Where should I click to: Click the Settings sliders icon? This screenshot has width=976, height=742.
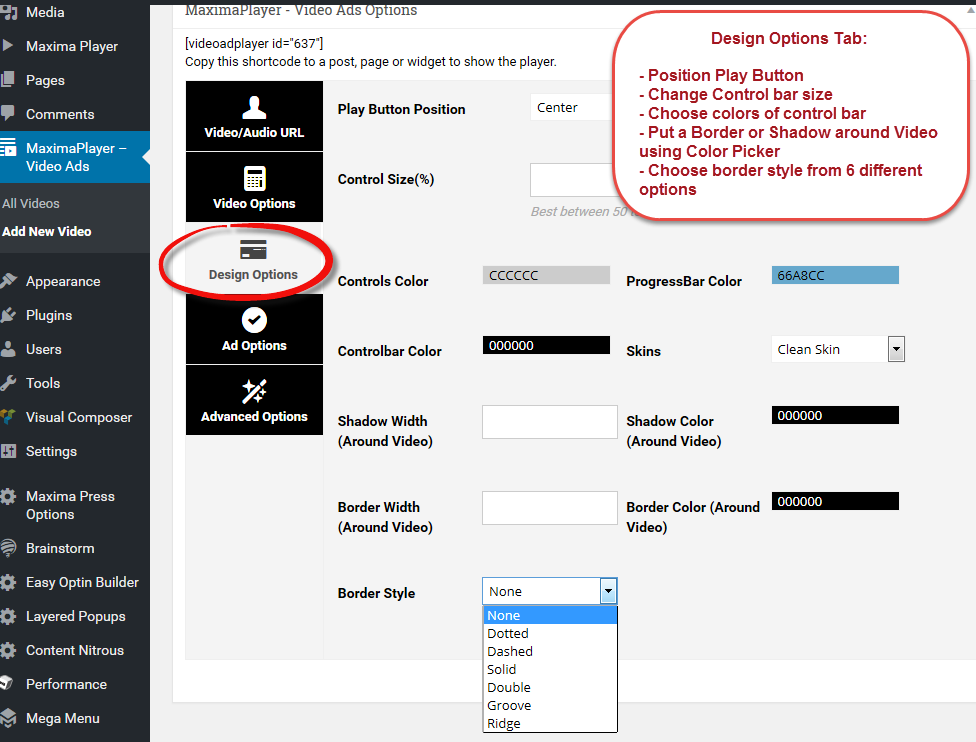(8, 451)
